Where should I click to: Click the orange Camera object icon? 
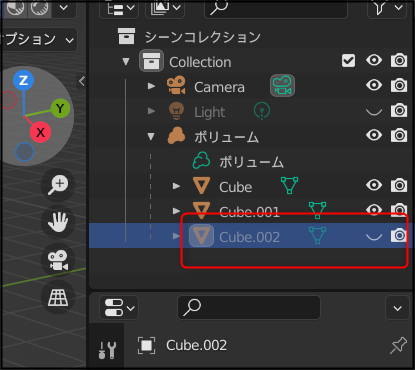pos(176,86)
